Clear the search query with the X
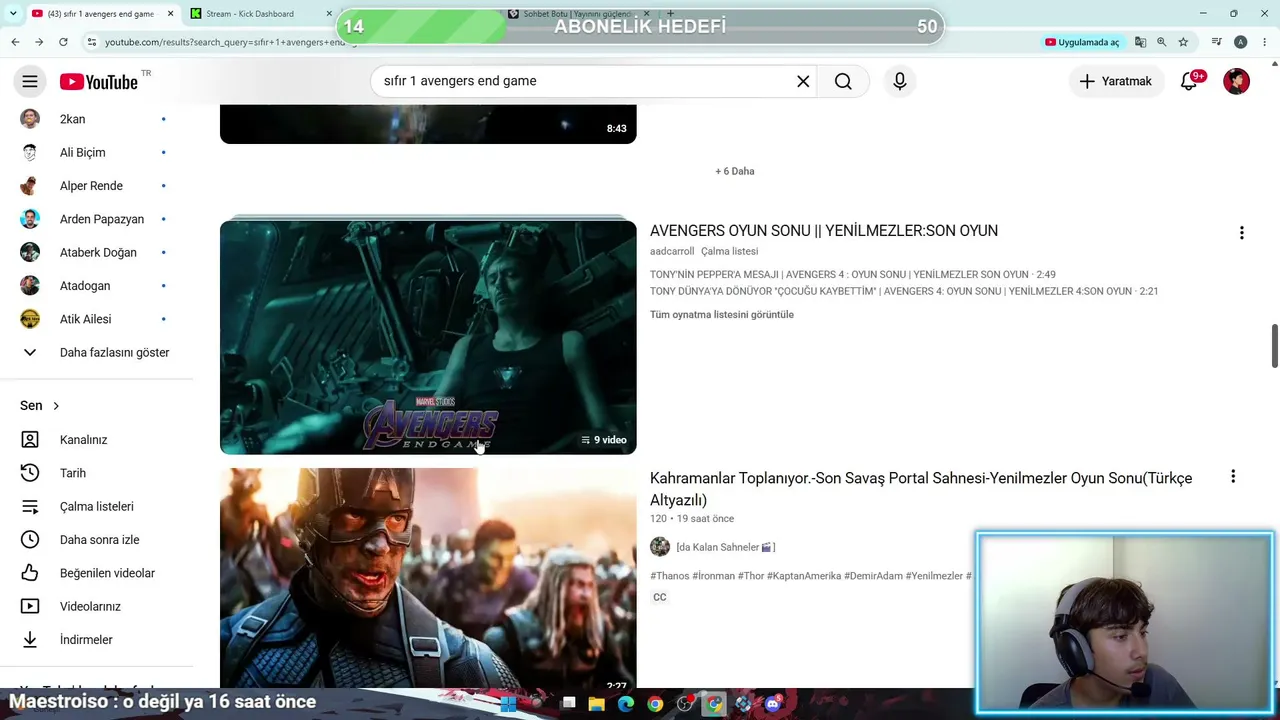 803,81
